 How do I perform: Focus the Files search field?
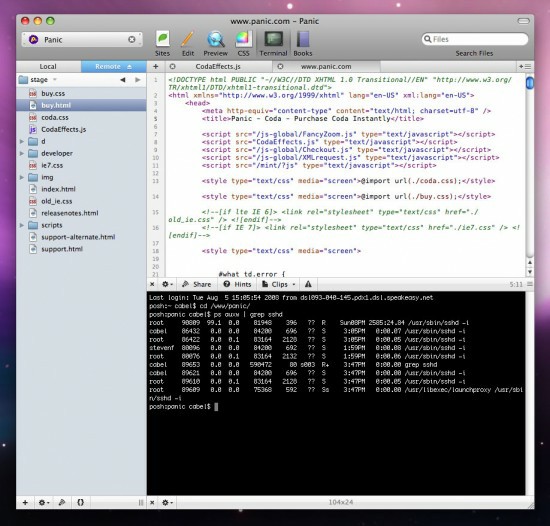475,39
